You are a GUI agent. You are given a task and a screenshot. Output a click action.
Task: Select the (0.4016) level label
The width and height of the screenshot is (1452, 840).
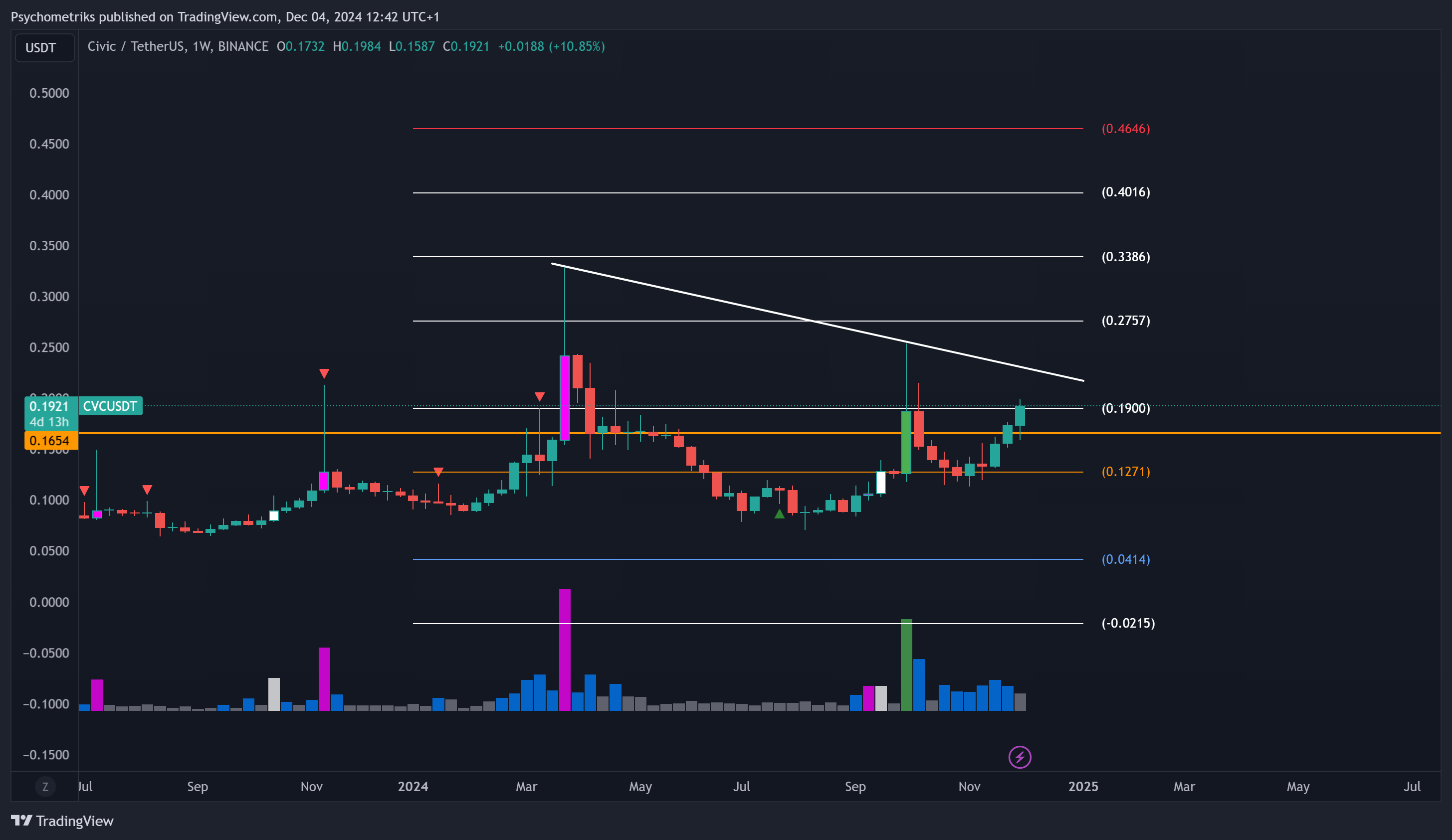(x=1126, y=192)
